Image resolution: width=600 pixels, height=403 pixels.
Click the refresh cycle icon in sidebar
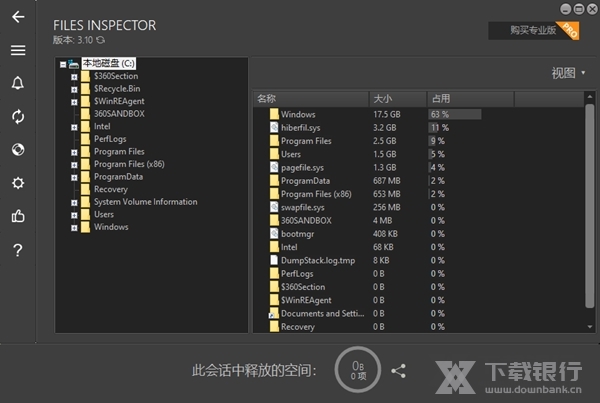pyautogui.click(x=18, y=116)
